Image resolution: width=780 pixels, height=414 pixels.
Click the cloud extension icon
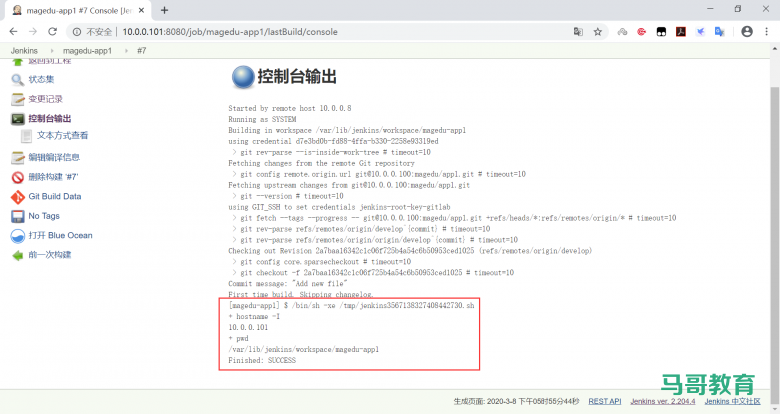point(622,32)
